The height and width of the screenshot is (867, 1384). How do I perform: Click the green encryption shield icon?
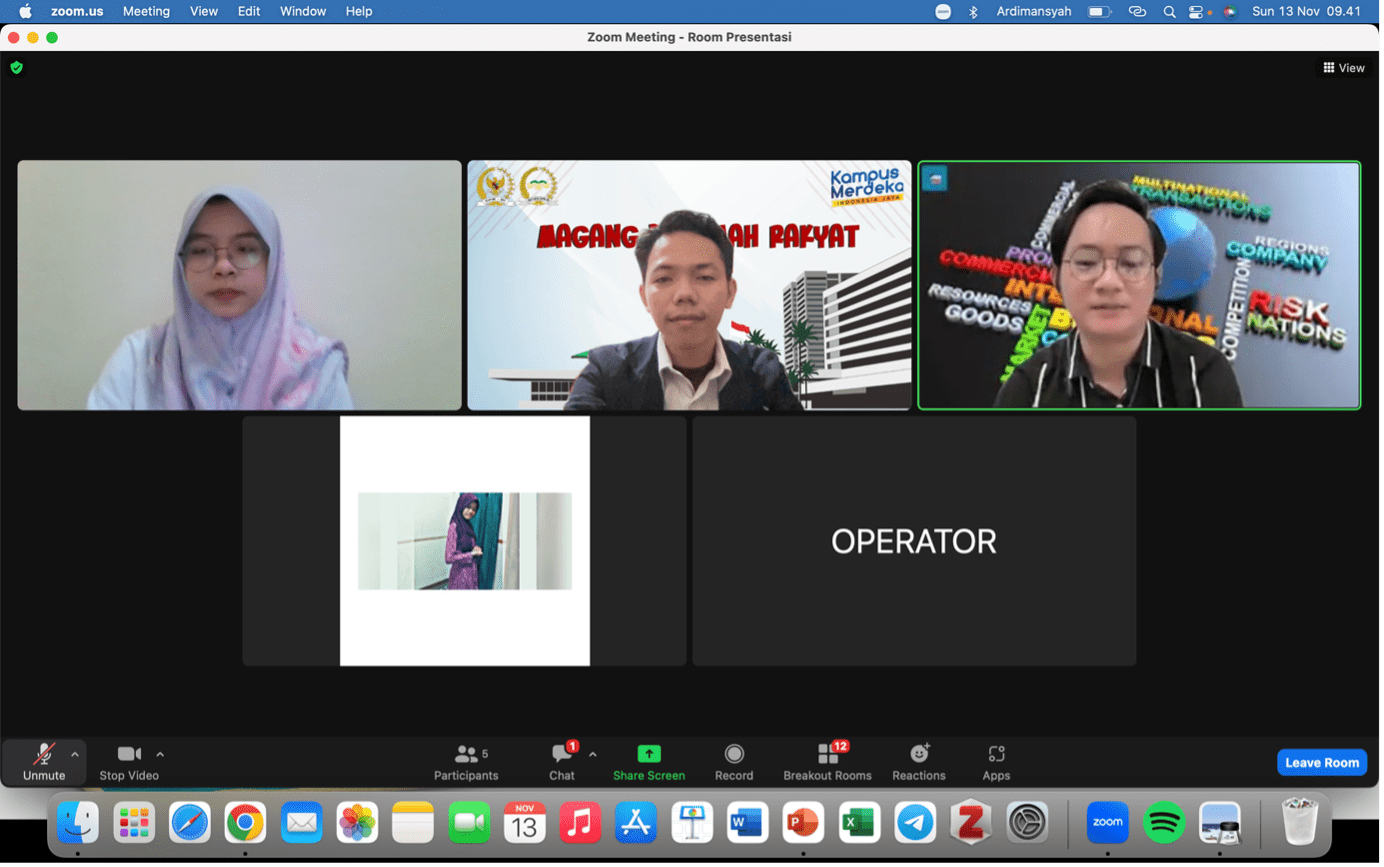coord(16,68)
